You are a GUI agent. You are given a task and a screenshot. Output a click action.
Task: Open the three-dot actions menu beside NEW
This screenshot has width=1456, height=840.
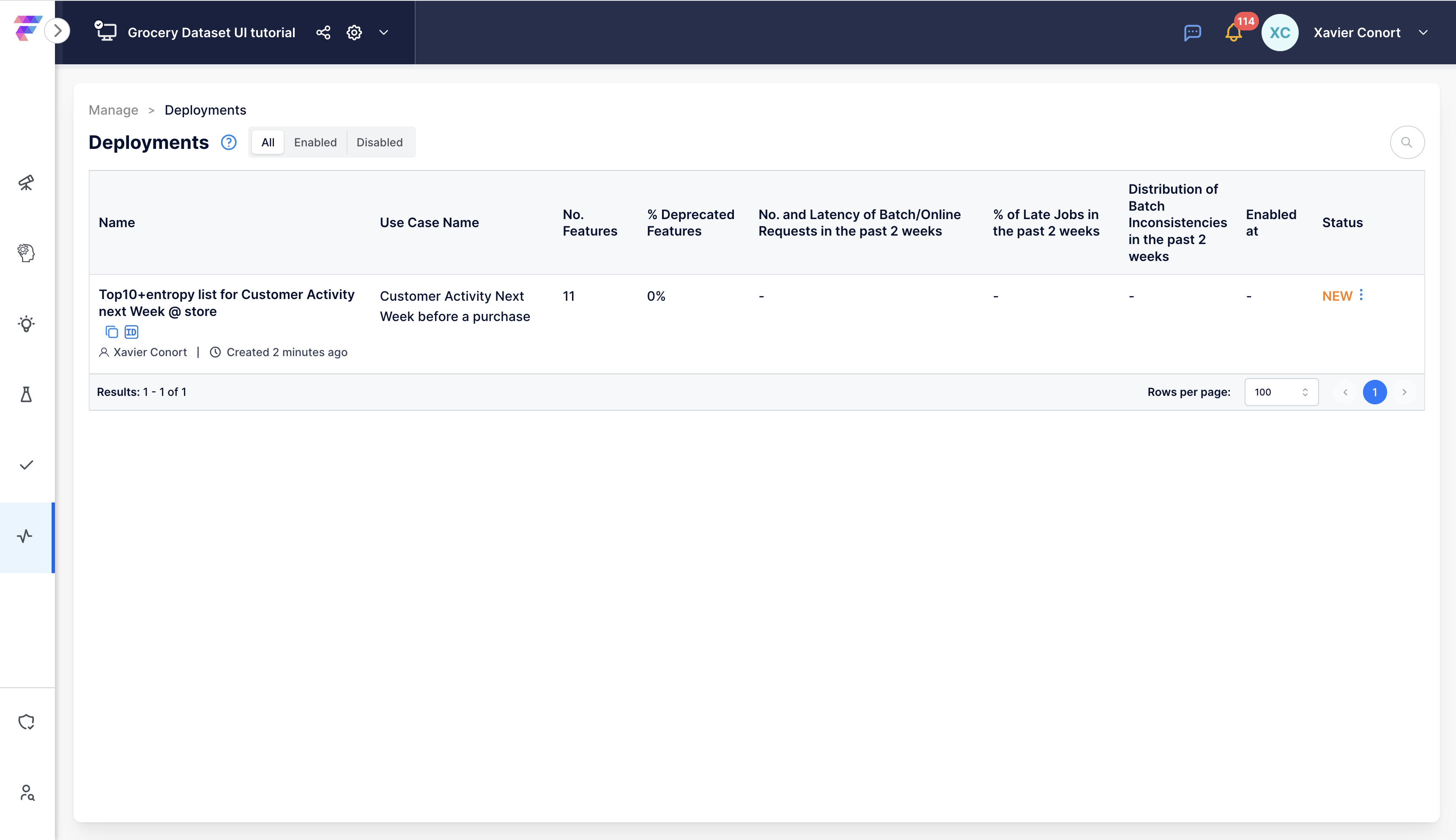tap(1361, 295)
